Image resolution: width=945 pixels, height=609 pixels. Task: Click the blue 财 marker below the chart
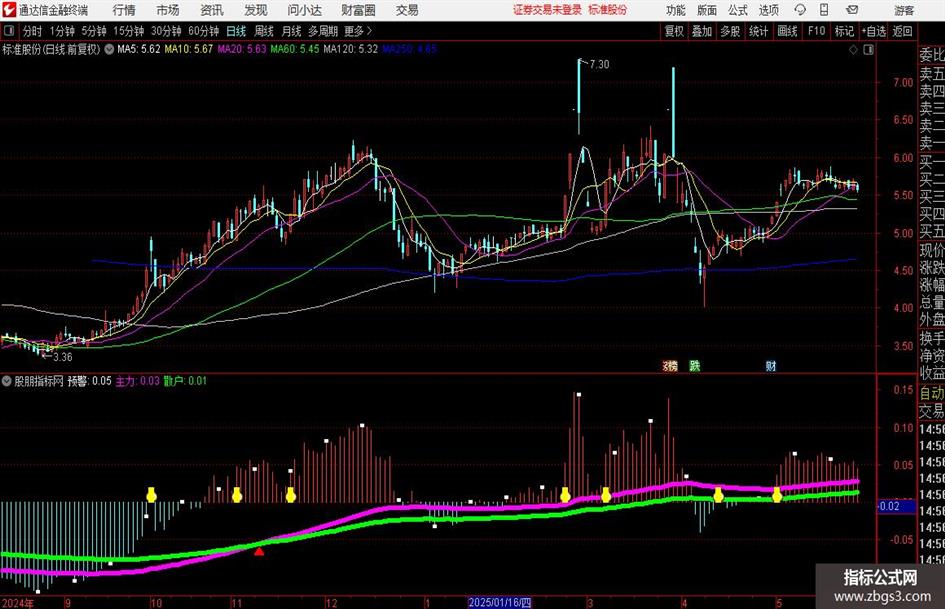click(x=771, y=365)
